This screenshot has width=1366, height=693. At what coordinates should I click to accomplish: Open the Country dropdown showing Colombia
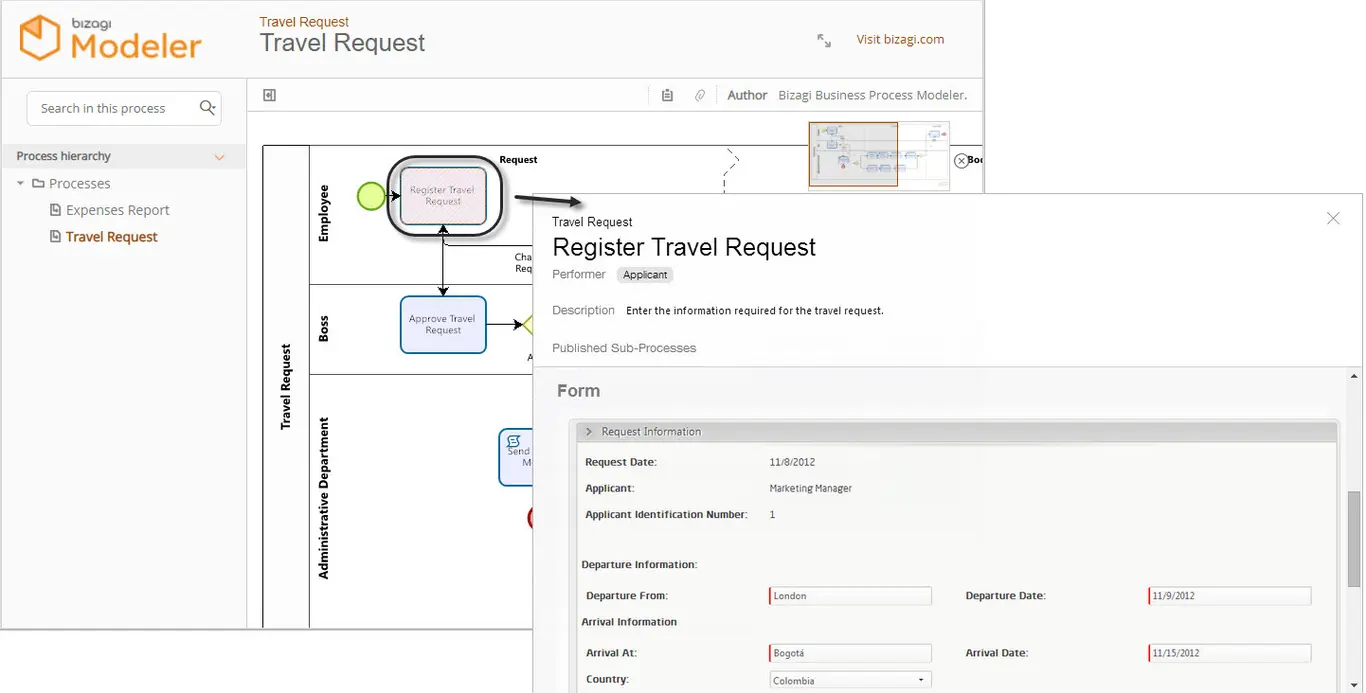click(850, 681)
